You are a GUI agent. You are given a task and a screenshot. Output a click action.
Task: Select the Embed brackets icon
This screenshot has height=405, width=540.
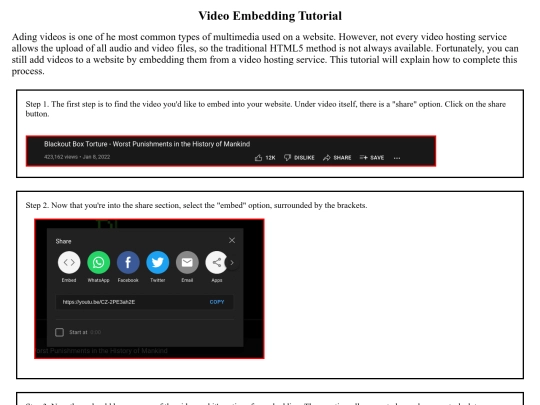click(x=69, y=262)
